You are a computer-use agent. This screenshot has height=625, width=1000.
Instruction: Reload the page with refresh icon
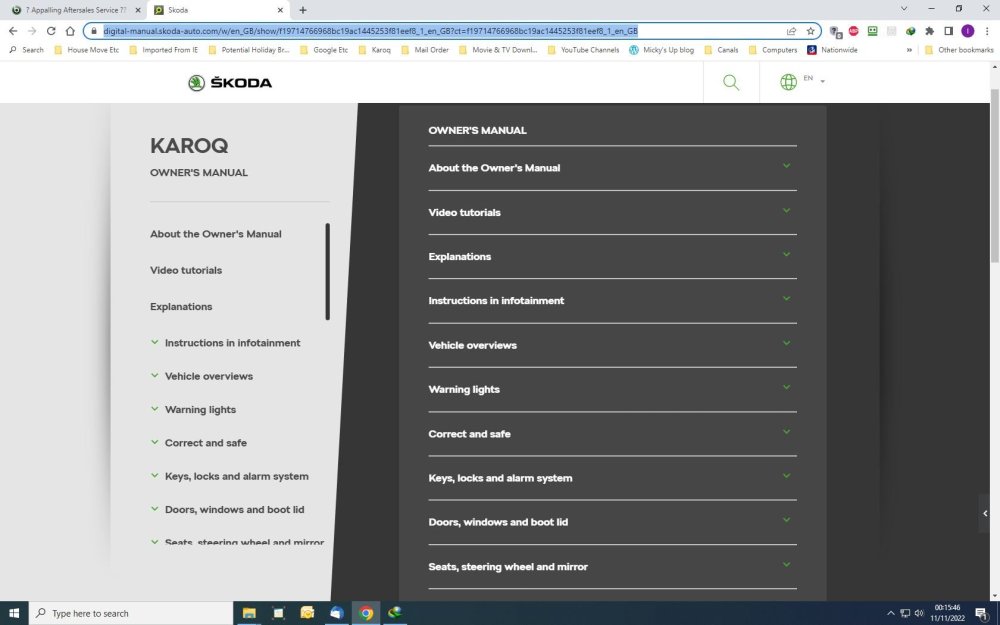51,31
